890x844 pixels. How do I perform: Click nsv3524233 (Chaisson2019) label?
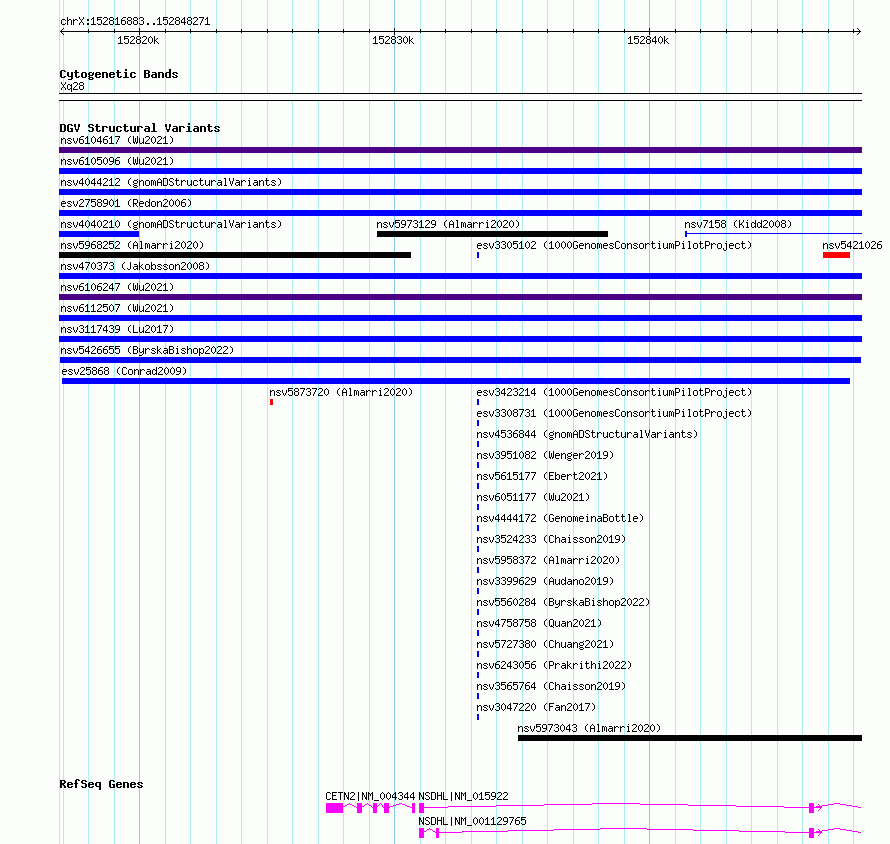click(x=551, y=539)
